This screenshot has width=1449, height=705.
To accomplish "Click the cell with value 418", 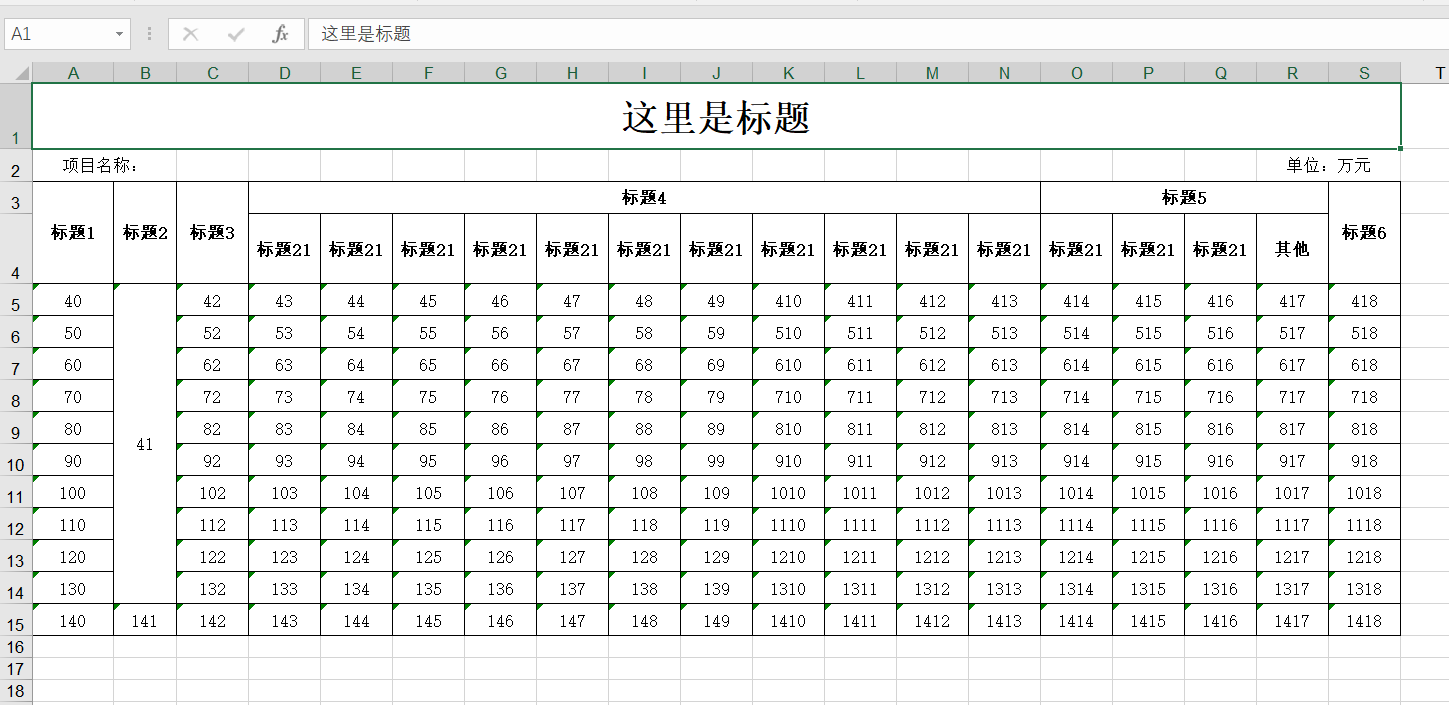I will 1365,300.
